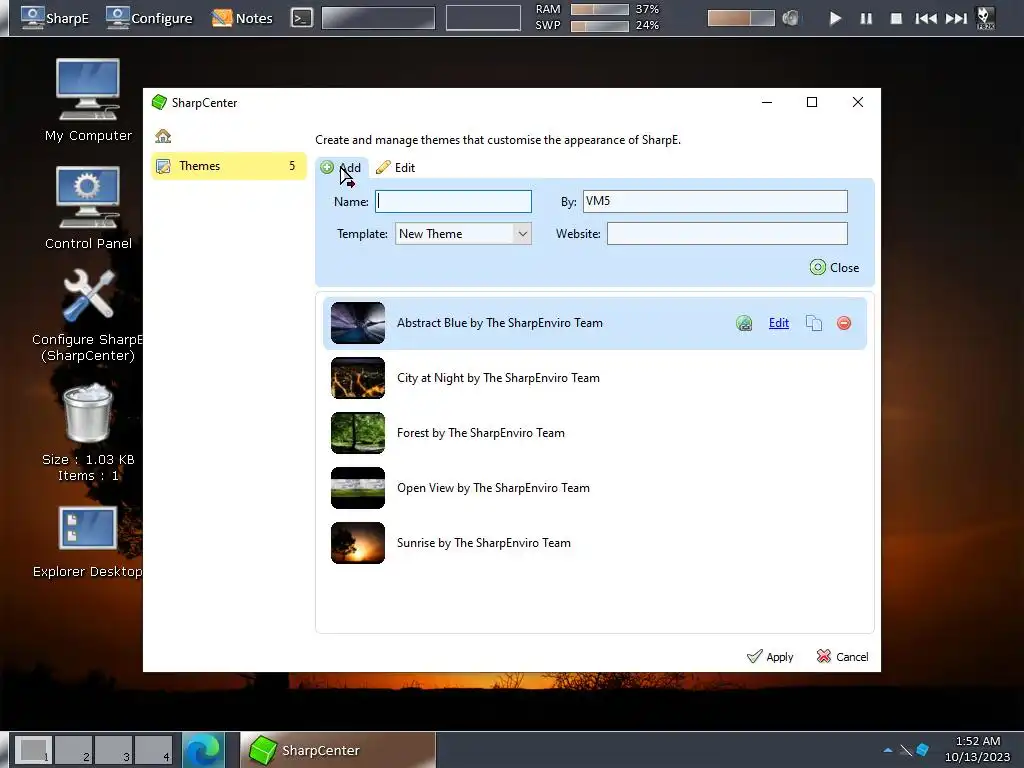Image resolution: width=1024 pixels, height=768 pixels.
Task: Select Forest theme row
Action: click(x=594, y=433)
